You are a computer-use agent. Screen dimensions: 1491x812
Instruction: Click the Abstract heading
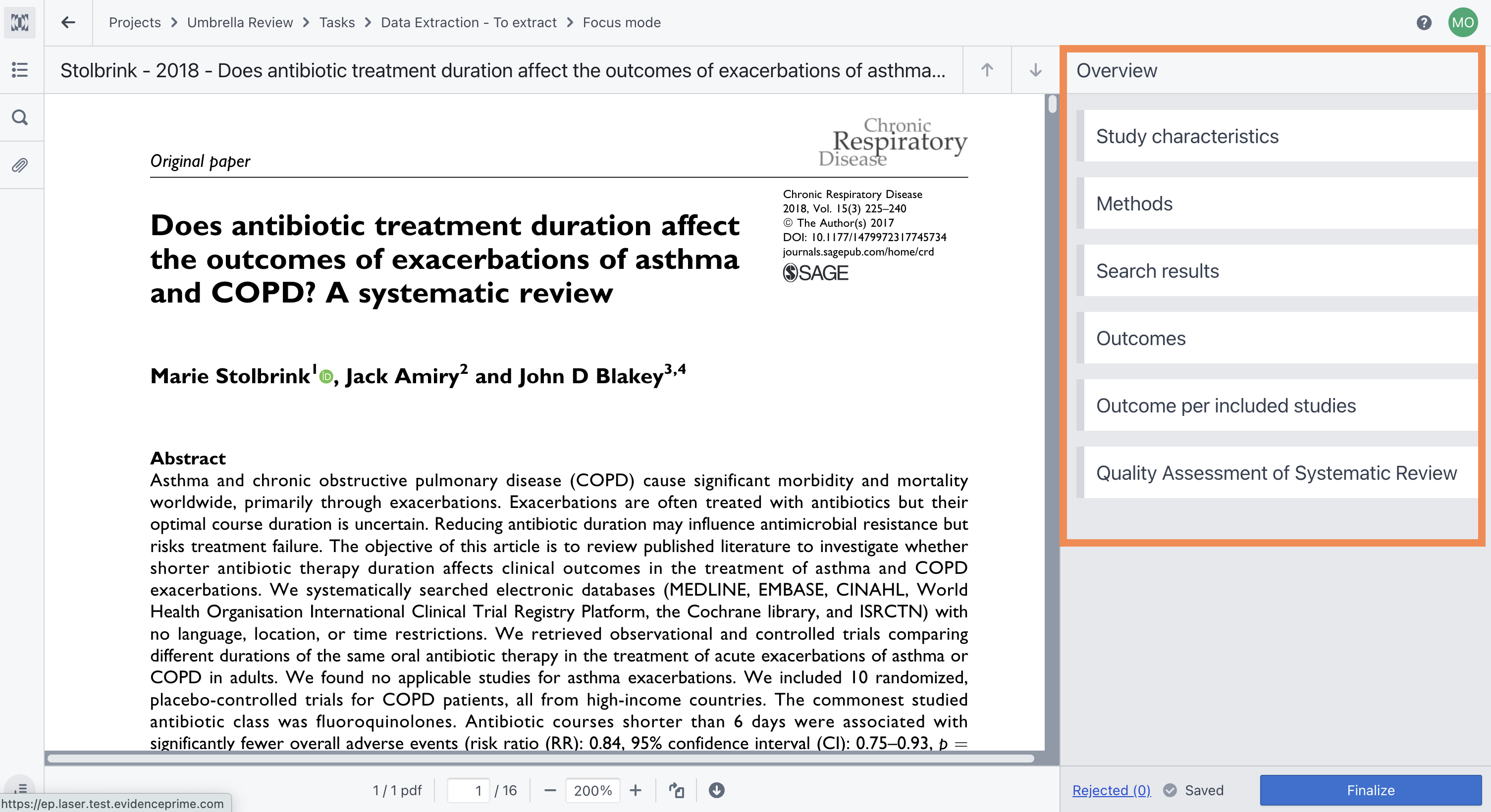point(188,458)
